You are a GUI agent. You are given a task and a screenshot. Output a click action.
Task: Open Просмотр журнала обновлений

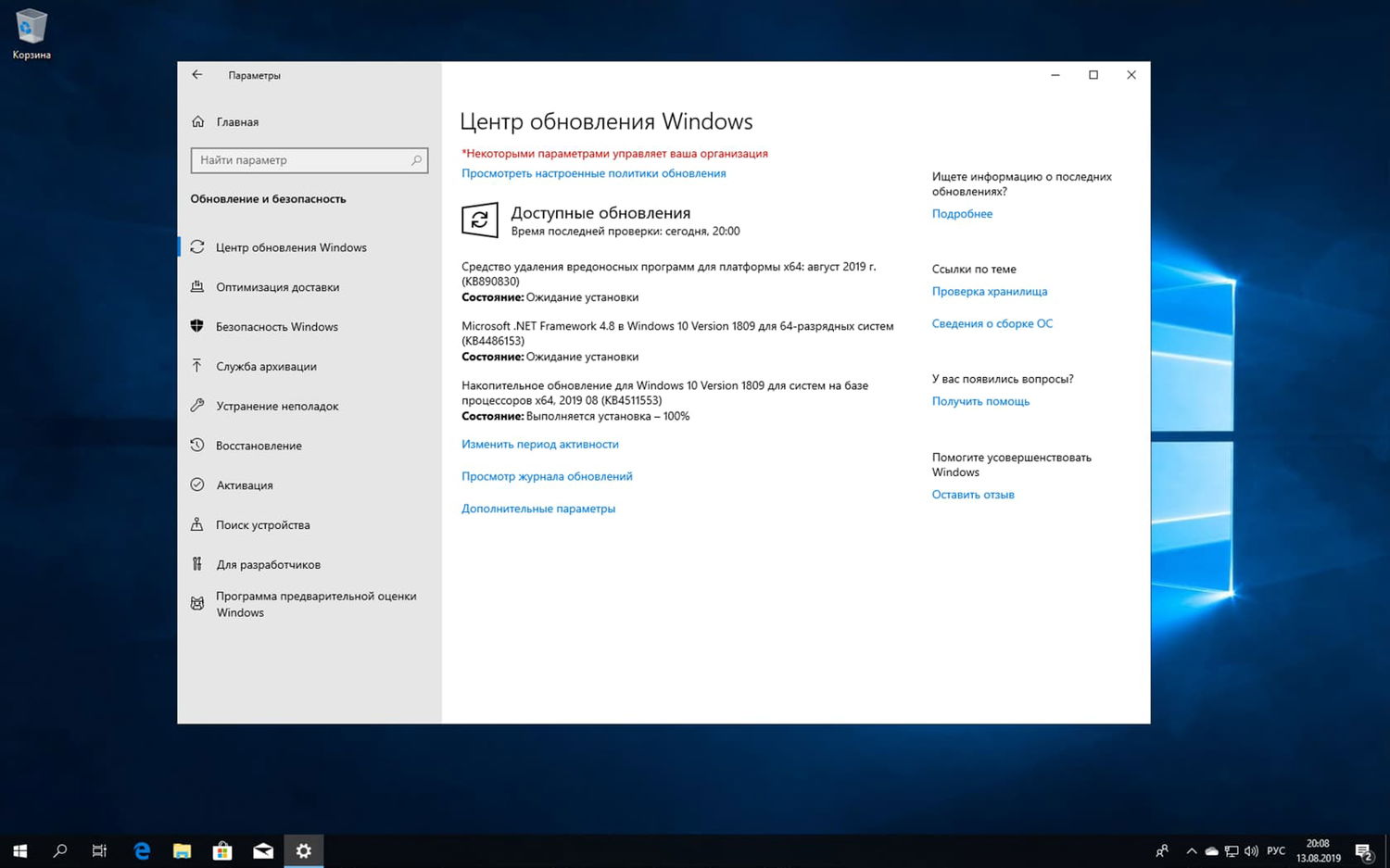[547, 475]
